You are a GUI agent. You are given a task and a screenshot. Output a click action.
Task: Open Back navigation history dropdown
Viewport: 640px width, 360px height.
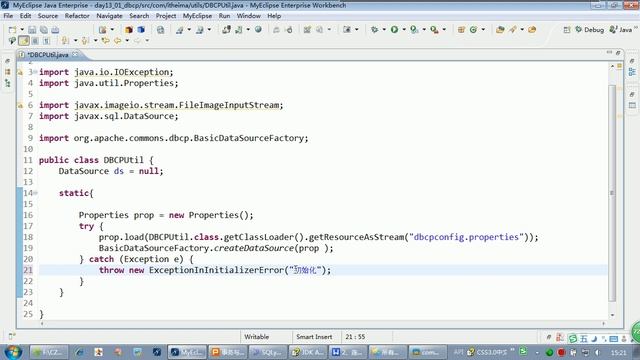pos(127,41)
